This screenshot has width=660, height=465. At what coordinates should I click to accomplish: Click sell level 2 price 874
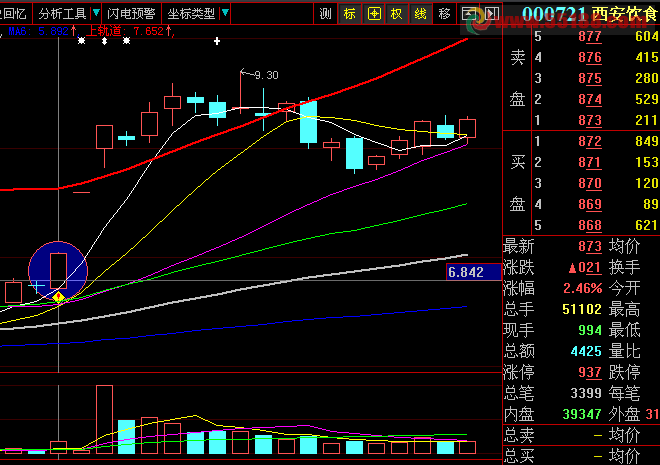coord(590,100)
